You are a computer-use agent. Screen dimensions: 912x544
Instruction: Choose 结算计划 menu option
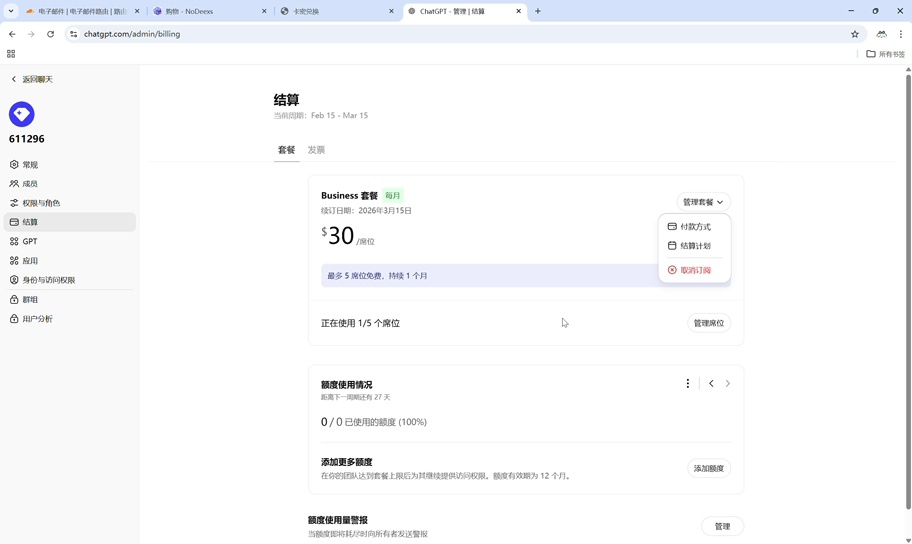tap(695, 246)
